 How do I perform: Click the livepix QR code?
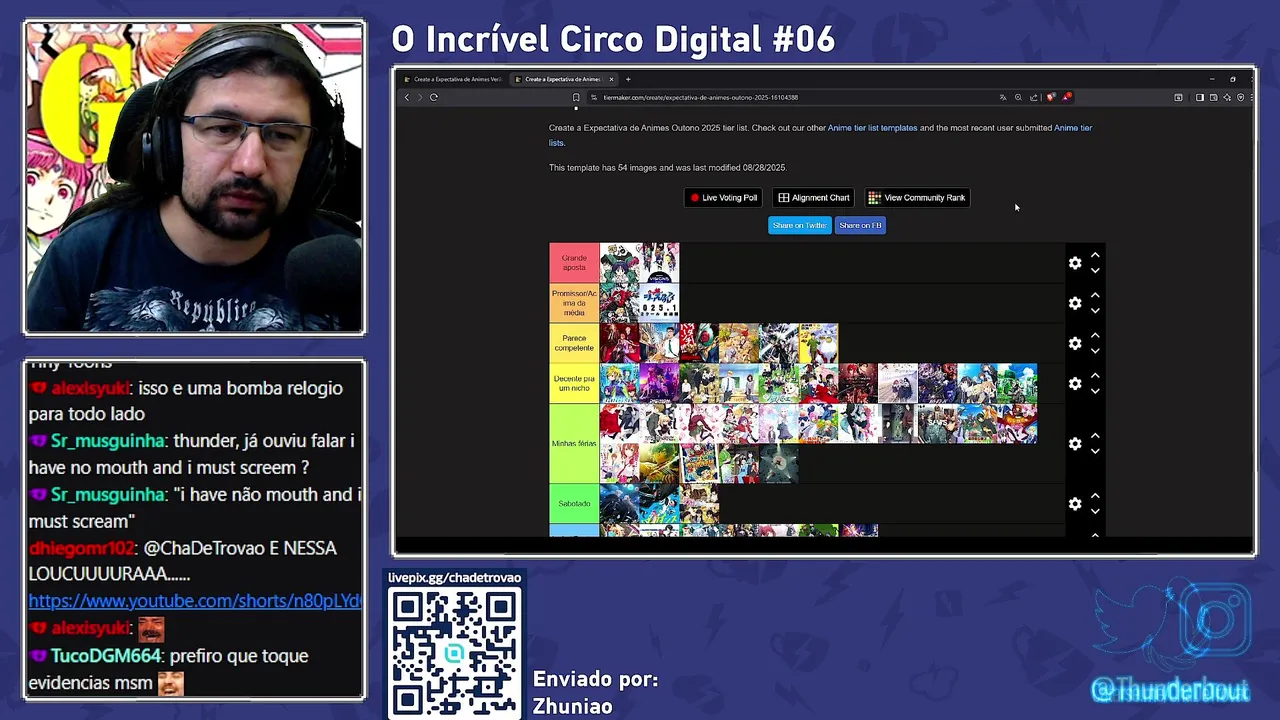tap(455, 652)
